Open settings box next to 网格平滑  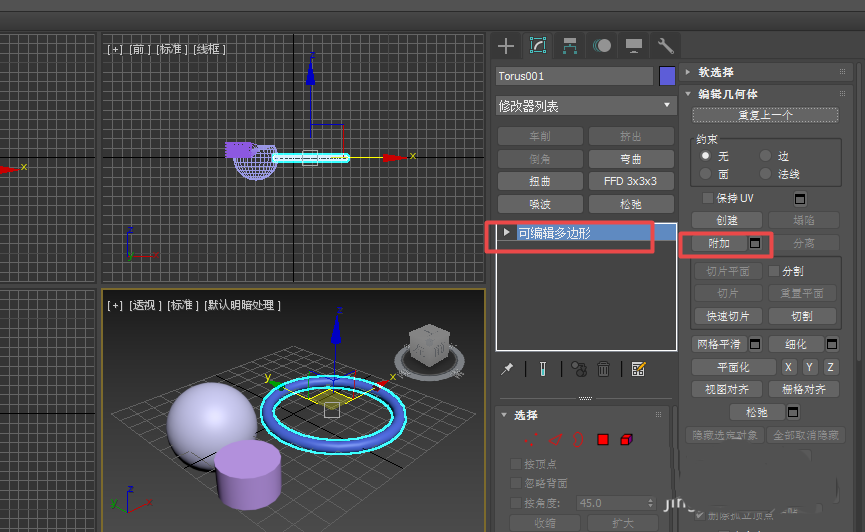tap(755, 344)
